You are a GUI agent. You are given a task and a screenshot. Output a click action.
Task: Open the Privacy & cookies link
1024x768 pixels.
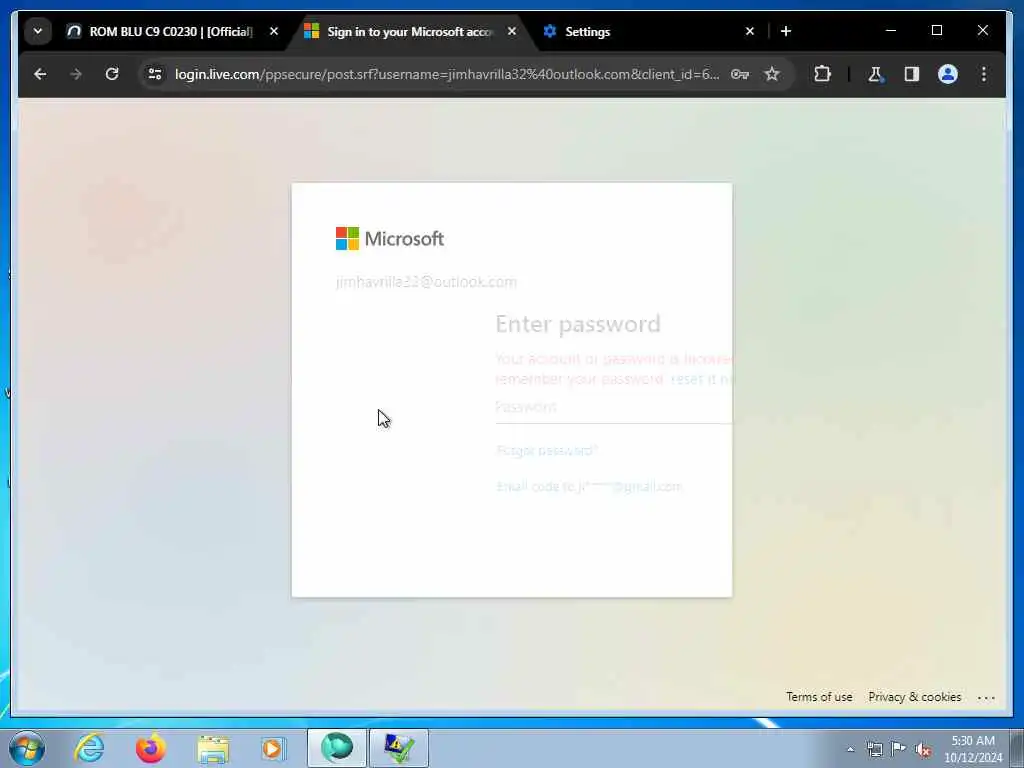914,697
